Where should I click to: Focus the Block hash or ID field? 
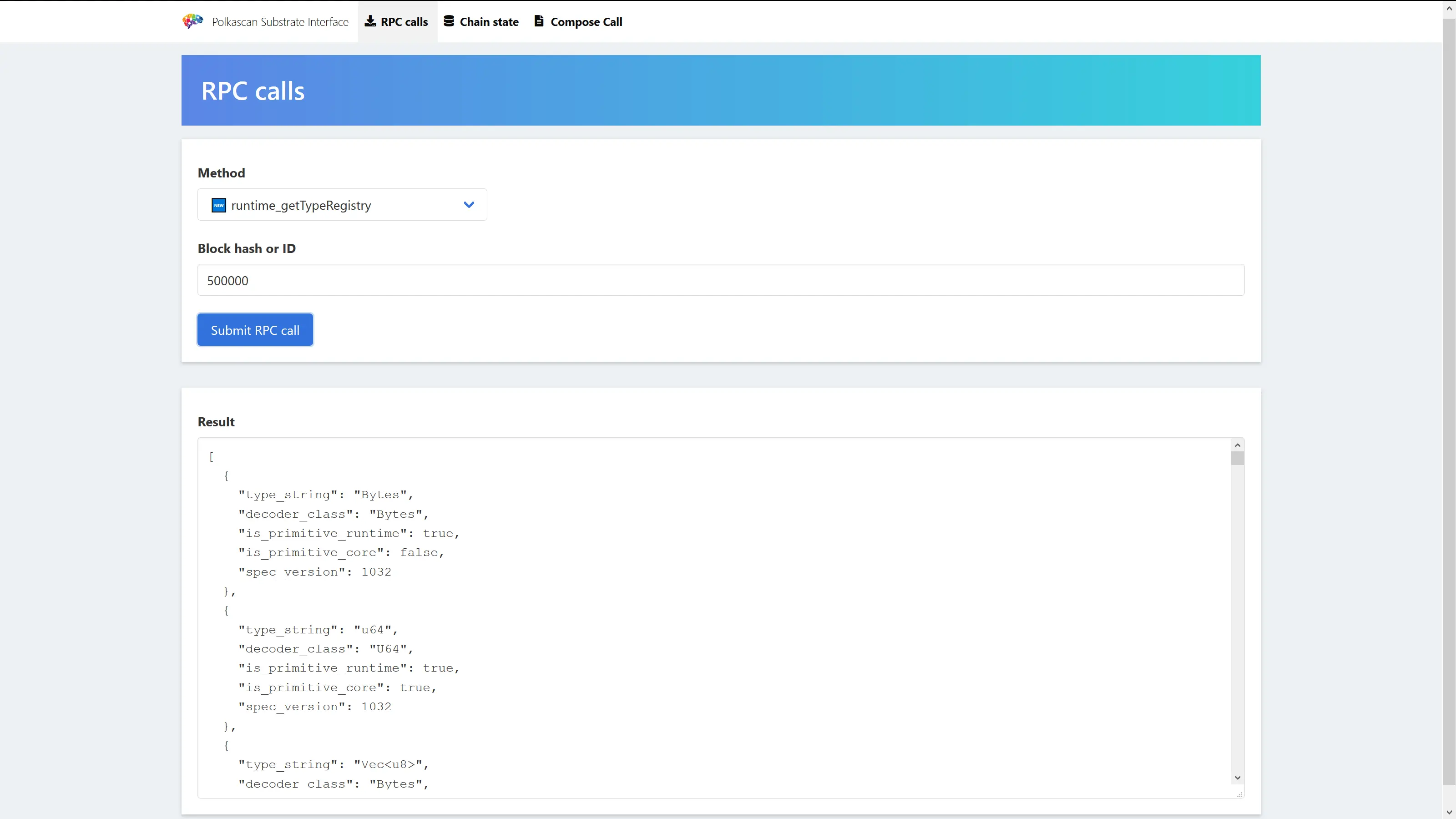pos(720,280)
